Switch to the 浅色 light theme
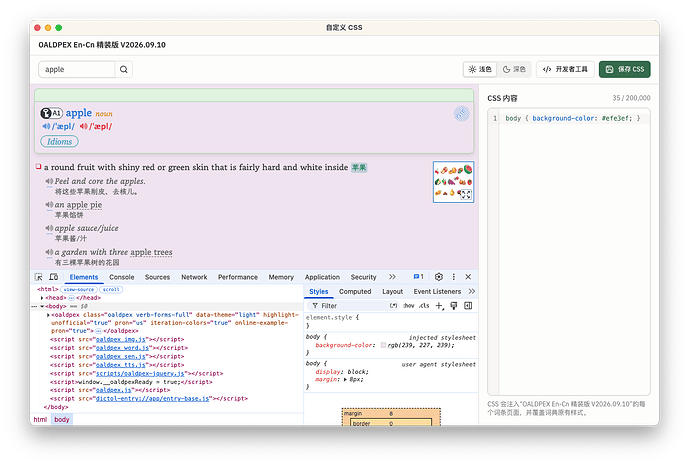The image size is (689, 465). point(479,69)
